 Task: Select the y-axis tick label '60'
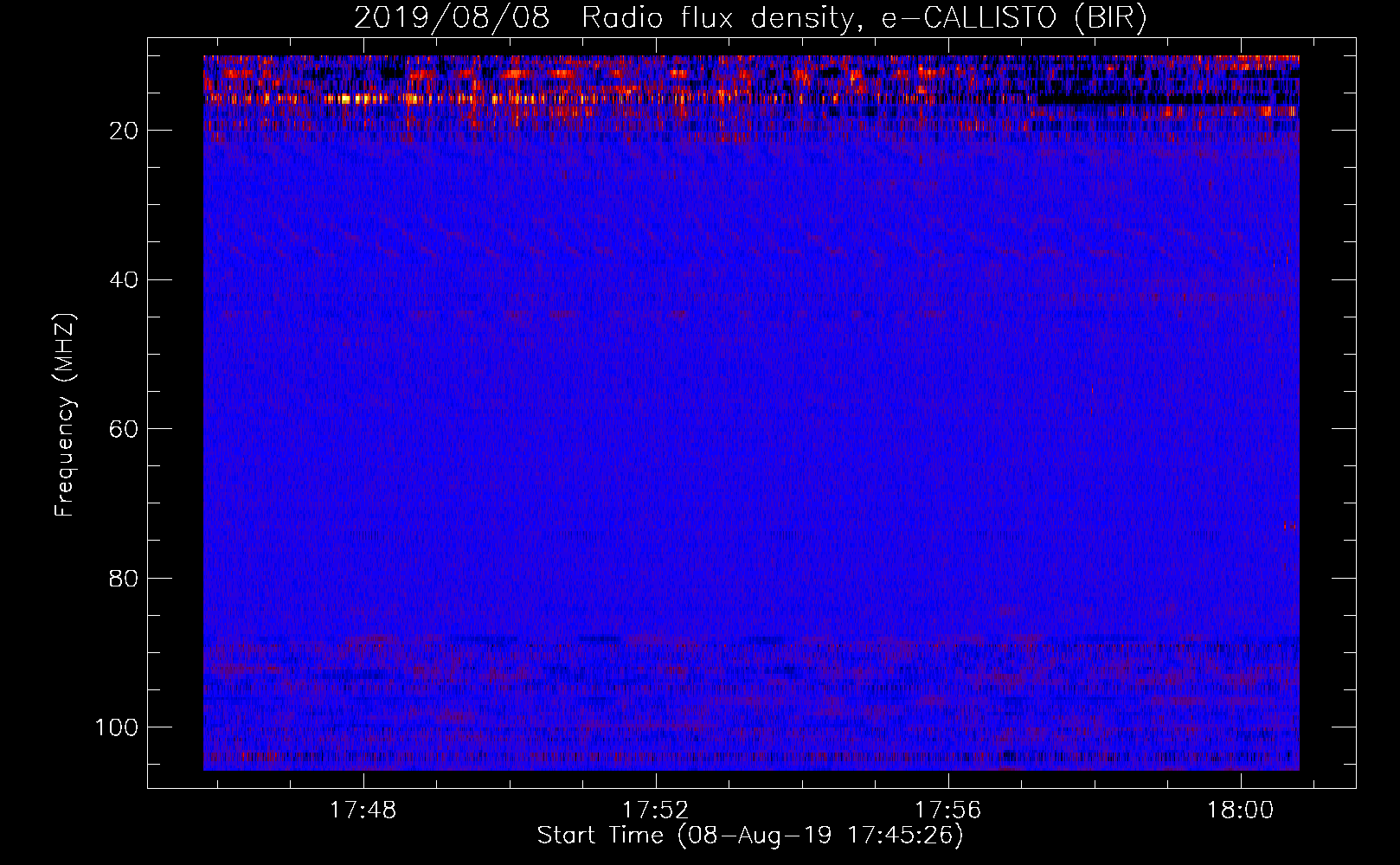(124, 429)
